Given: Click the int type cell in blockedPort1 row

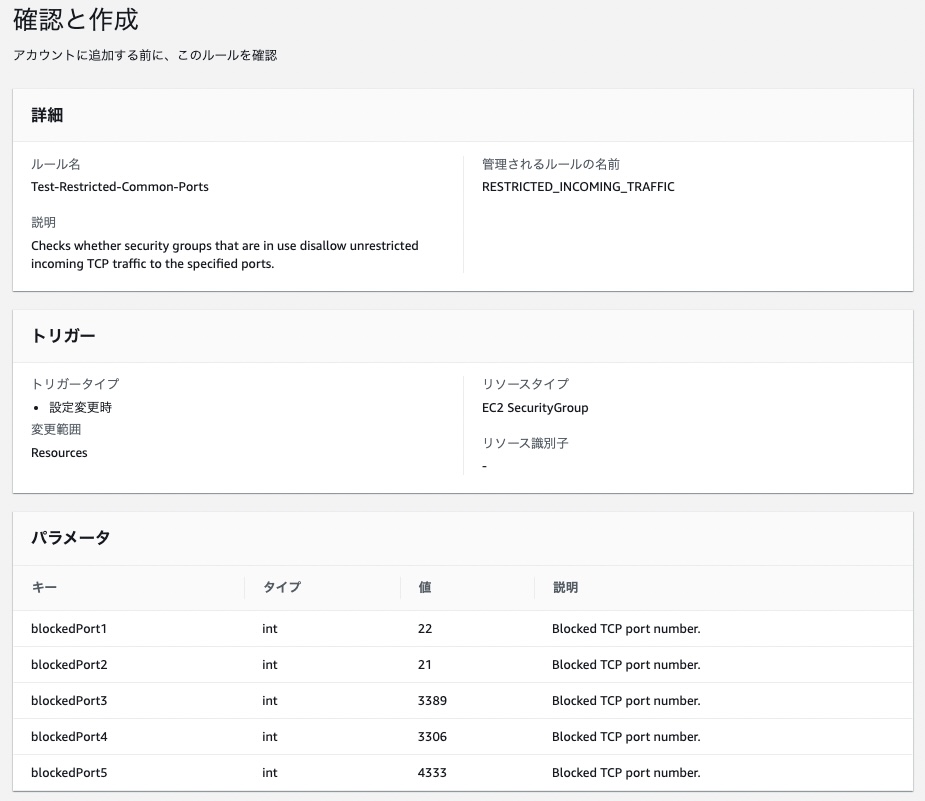Looking at the screenshot, I should point(270,629).
